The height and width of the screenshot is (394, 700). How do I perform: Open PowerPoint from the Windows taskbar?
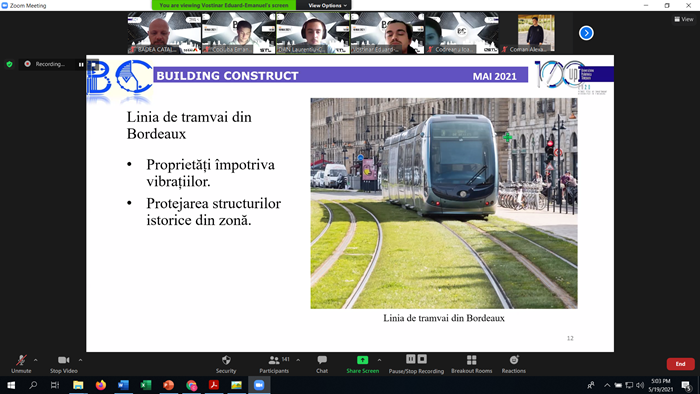click(168, 385)
